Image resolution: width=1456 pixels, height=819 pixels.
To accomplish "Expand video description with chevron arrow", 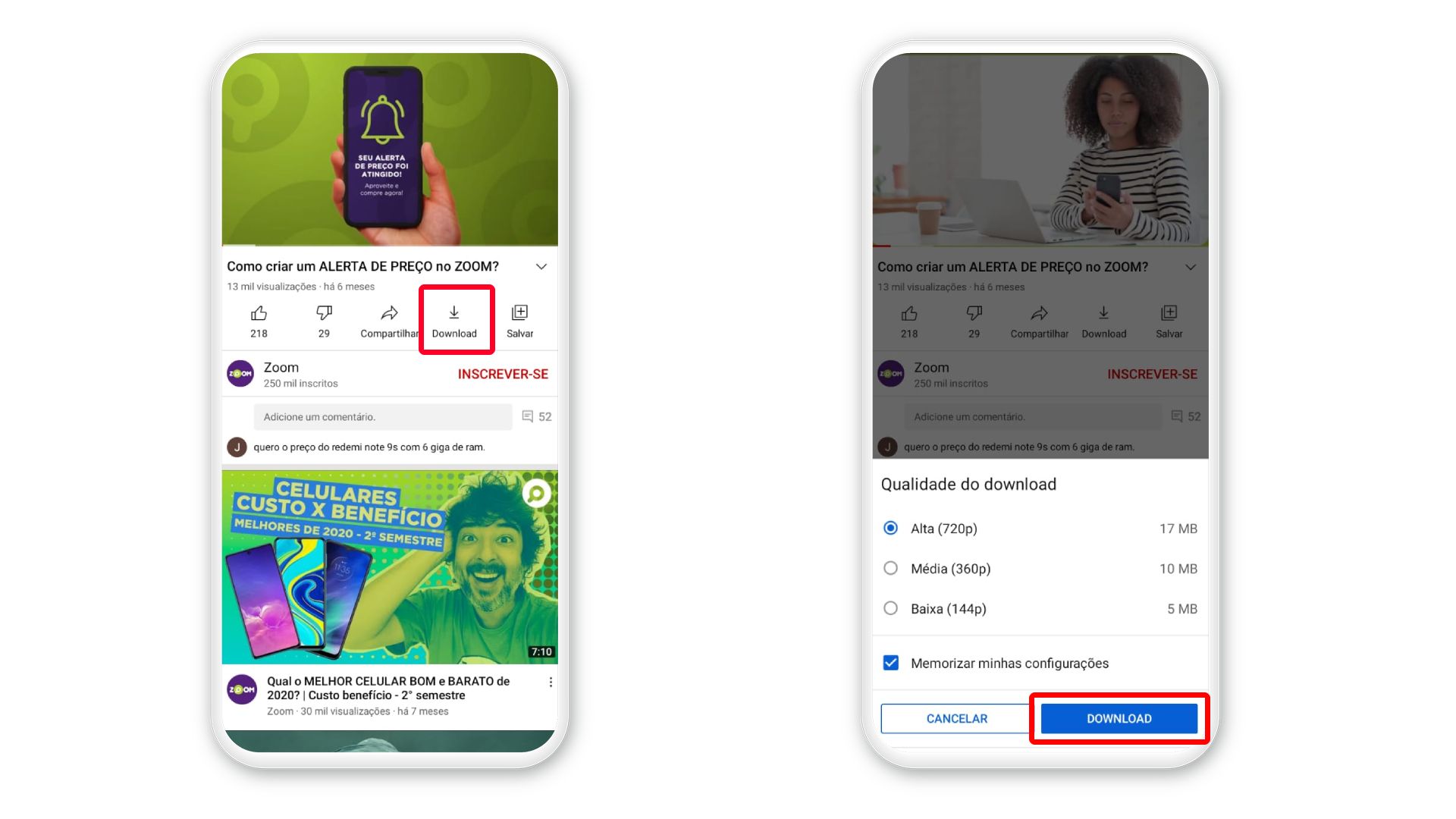I will 542,266.
